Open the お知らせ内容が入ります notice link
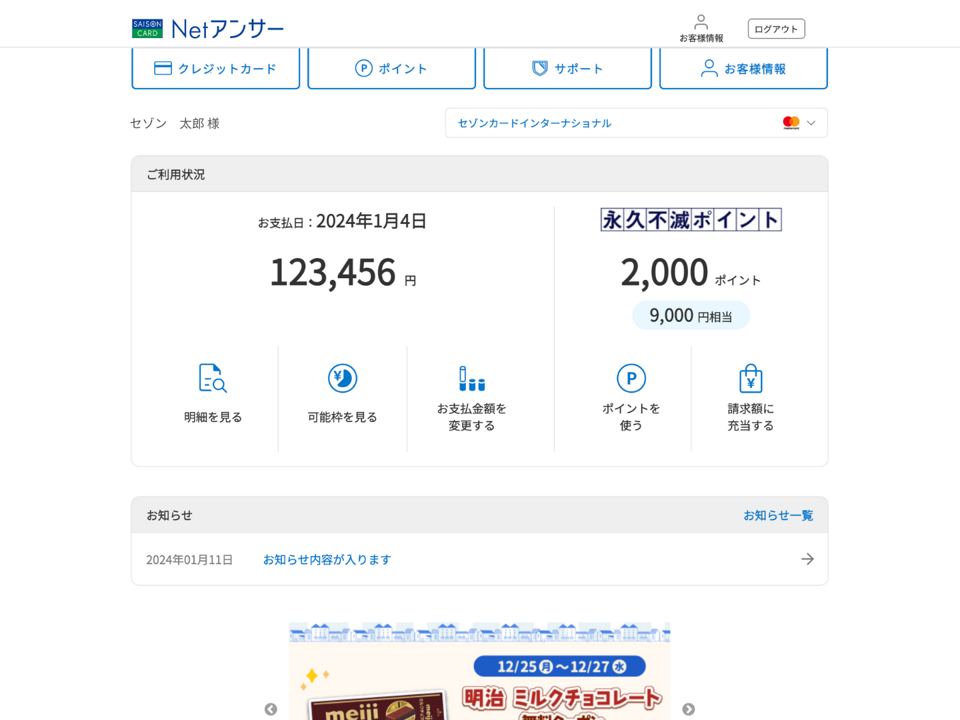 click(327, 559)
